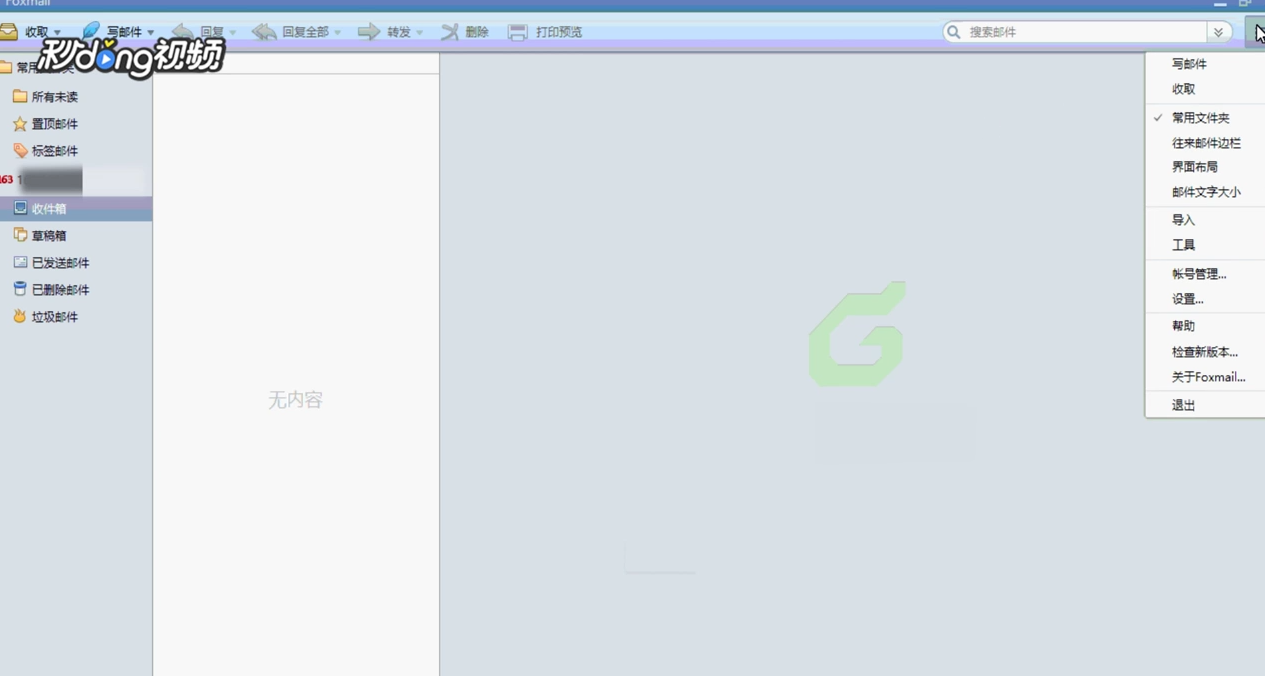The image size is (1265, 676).
Task: Click the search magnifier icon
Action: [954, 32]
